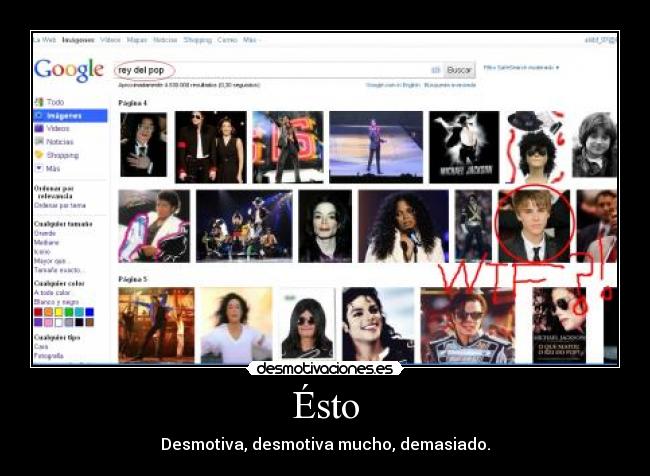Pick the brown color swatch
This screenshot has height=476, width=650.
[90, 322]
